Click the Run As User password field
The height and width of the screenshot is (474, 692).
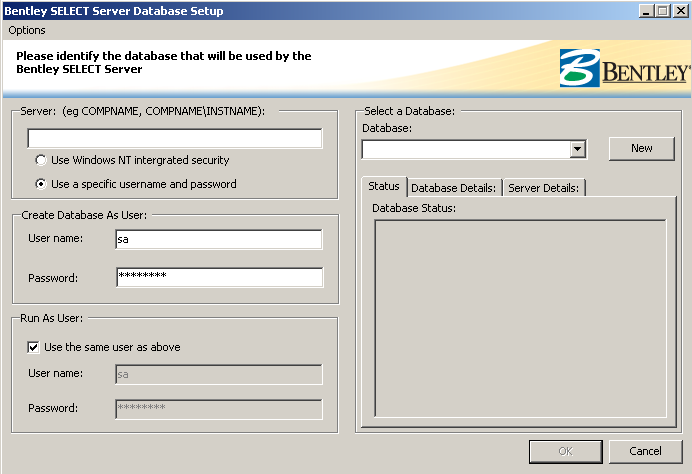[219, 409]
